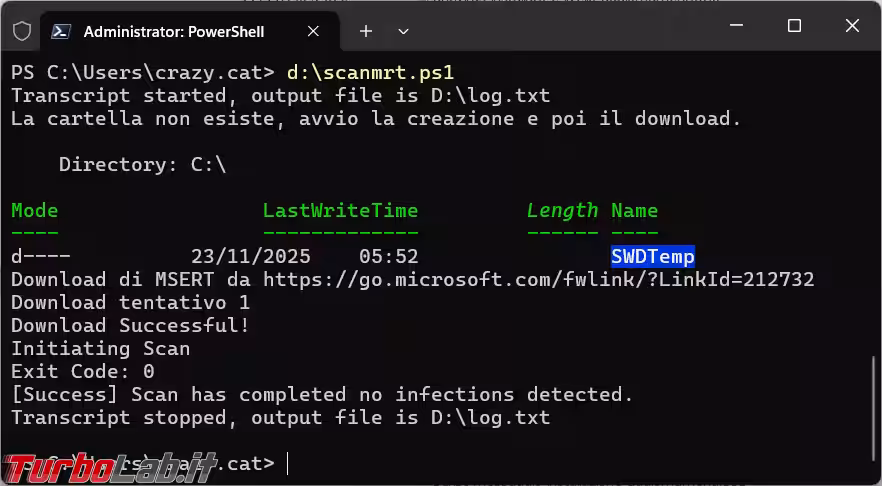Click the LastWriteTime column header
The image size is (882, 486).
tap(340, 210)
